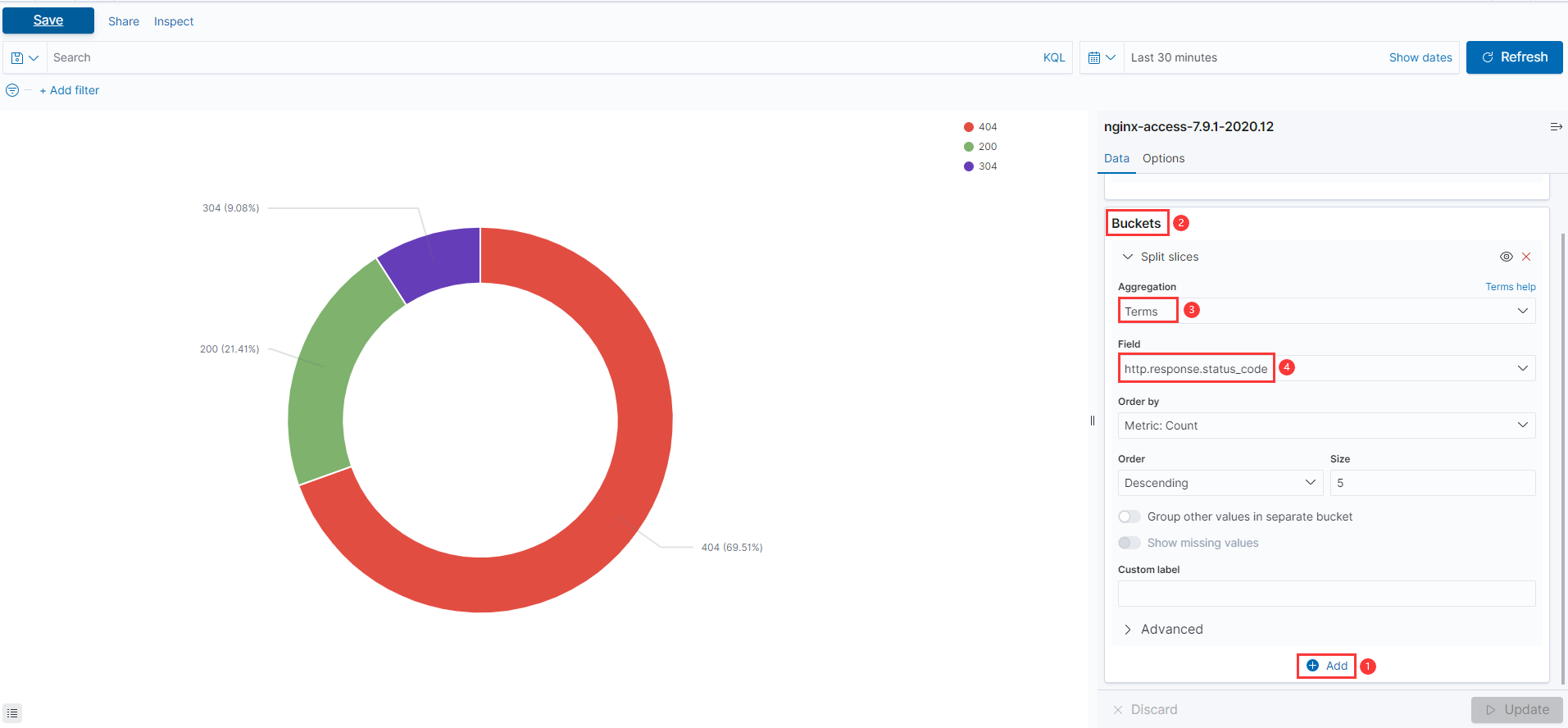Switch query language via KQL
This screenshot has height=728, width=1568.
click(1054, 58)
